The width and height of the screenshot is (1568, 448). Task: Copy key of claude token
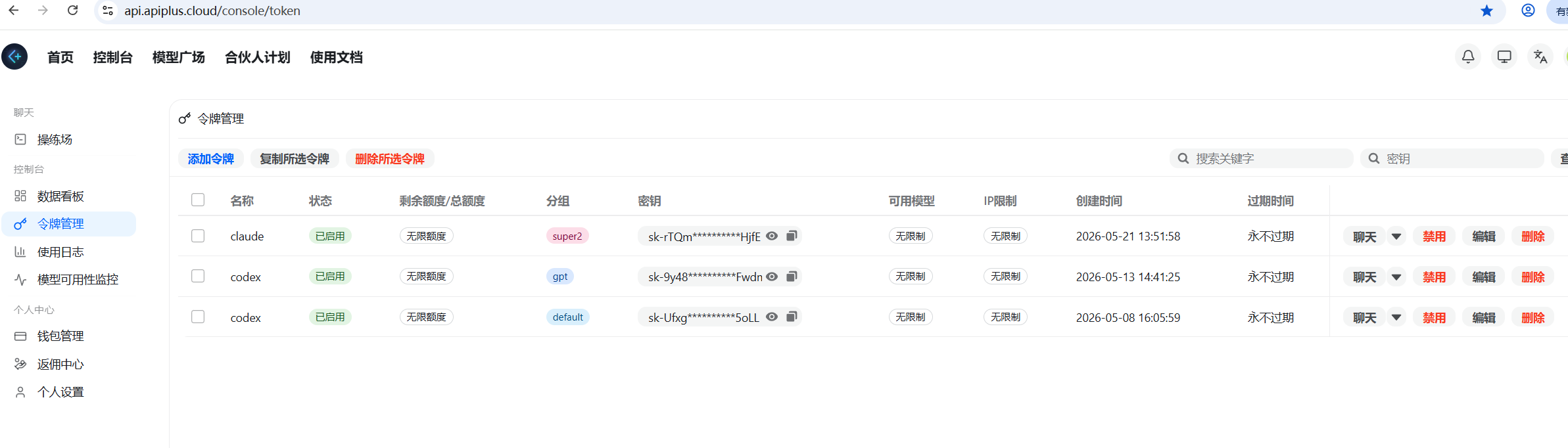click(x=792, y=236)
